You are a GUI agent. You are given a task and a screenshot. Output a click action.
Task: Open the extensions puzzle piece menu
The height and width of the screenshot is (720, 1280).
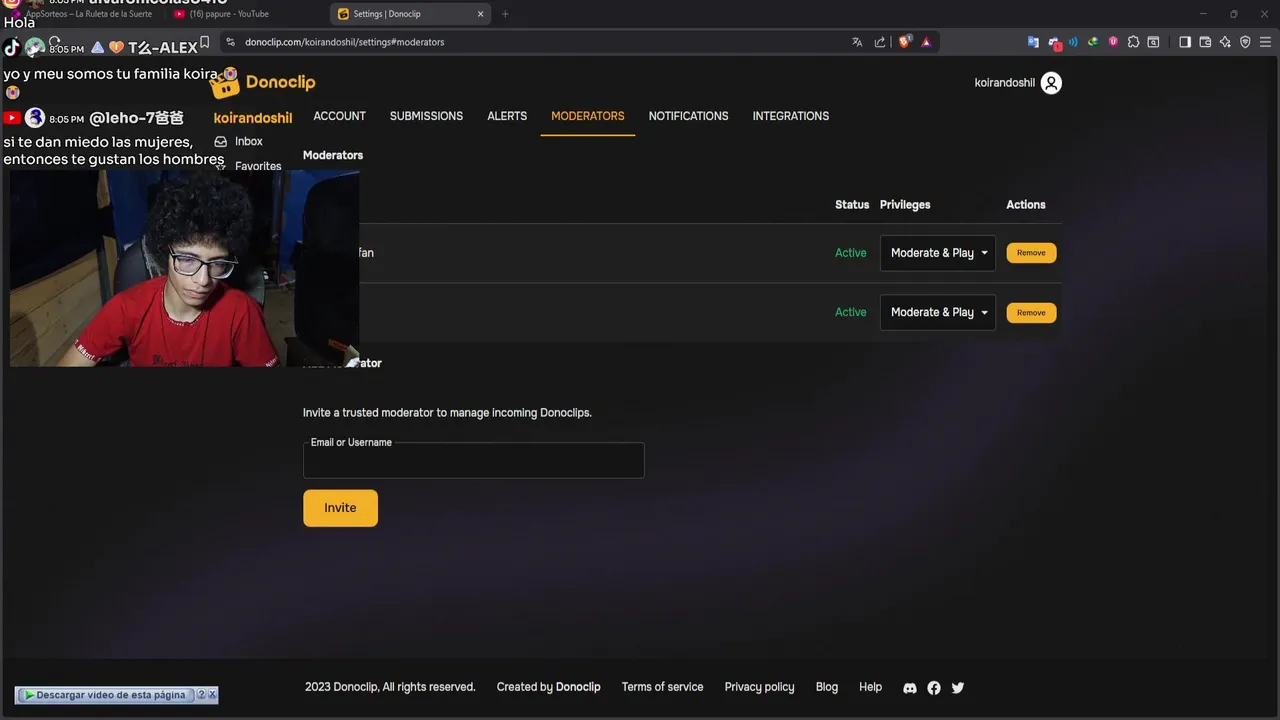point(1133,42)
